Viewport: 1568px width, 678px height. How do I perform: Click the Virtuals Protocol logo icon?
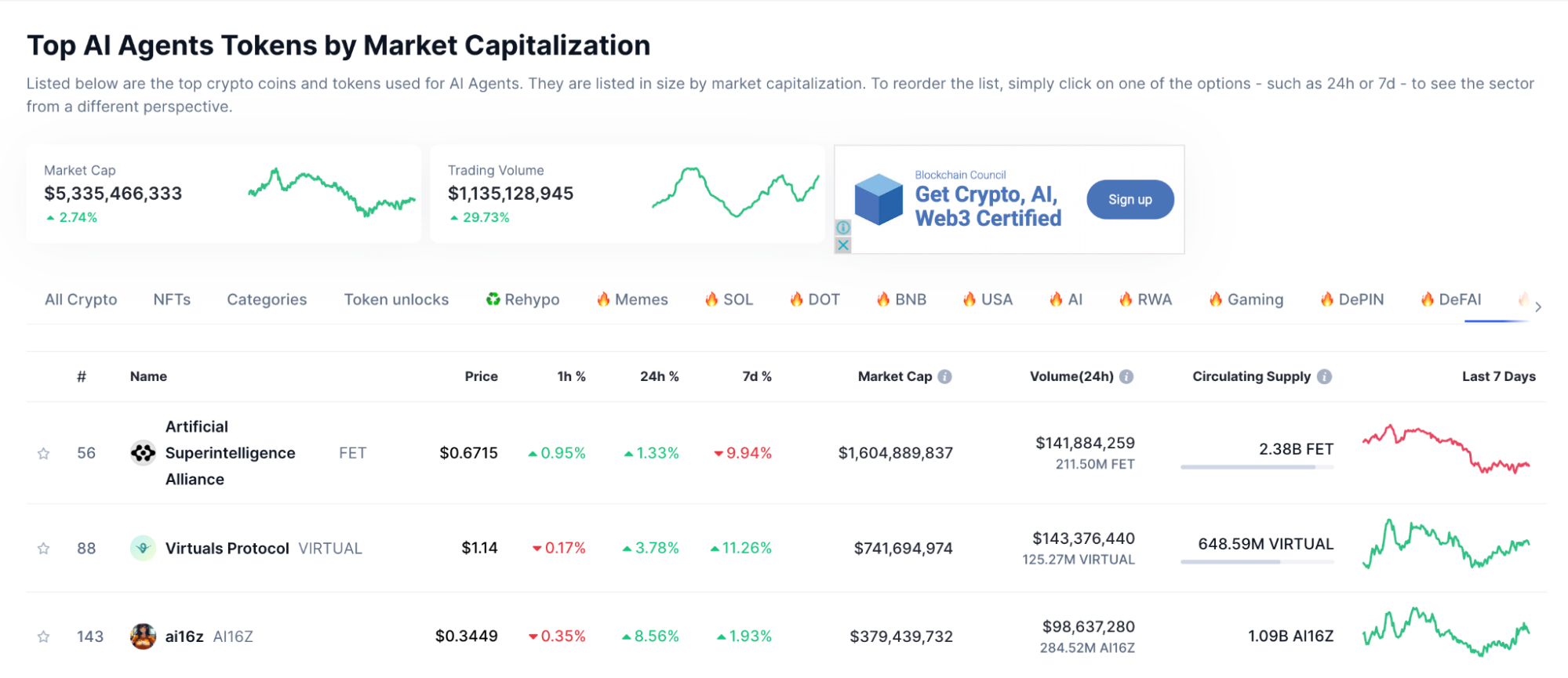143,548
